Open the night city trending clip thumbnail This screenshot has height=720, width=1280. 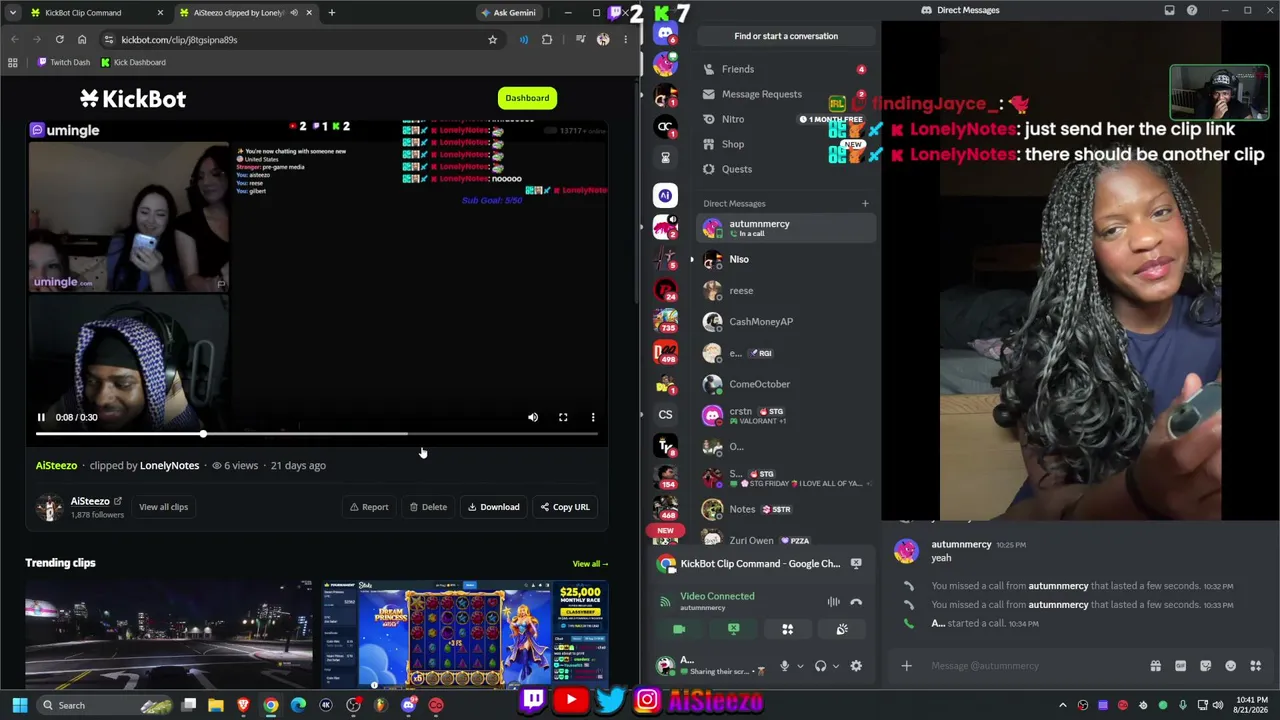(x=169, y=634)
